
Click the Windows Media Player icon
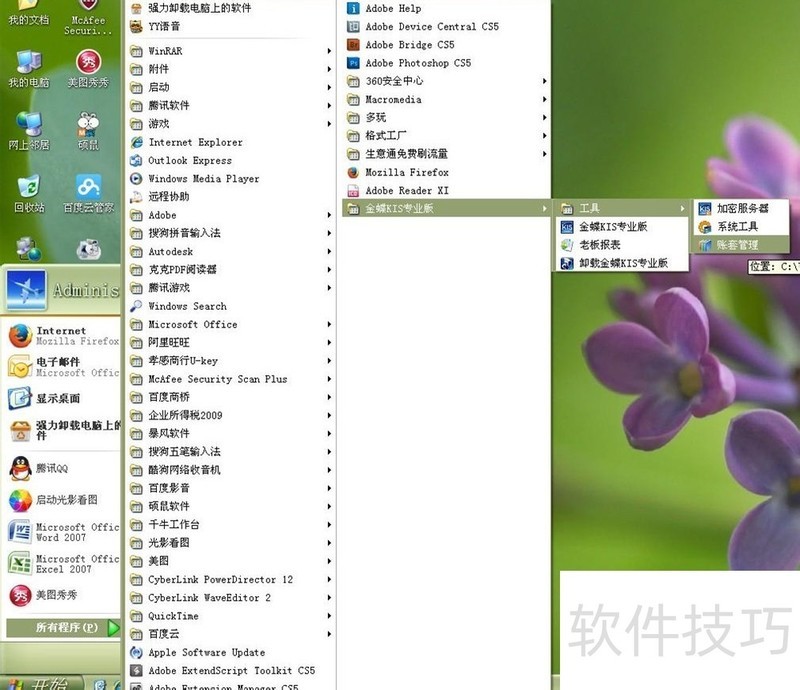tap(137, 179)
